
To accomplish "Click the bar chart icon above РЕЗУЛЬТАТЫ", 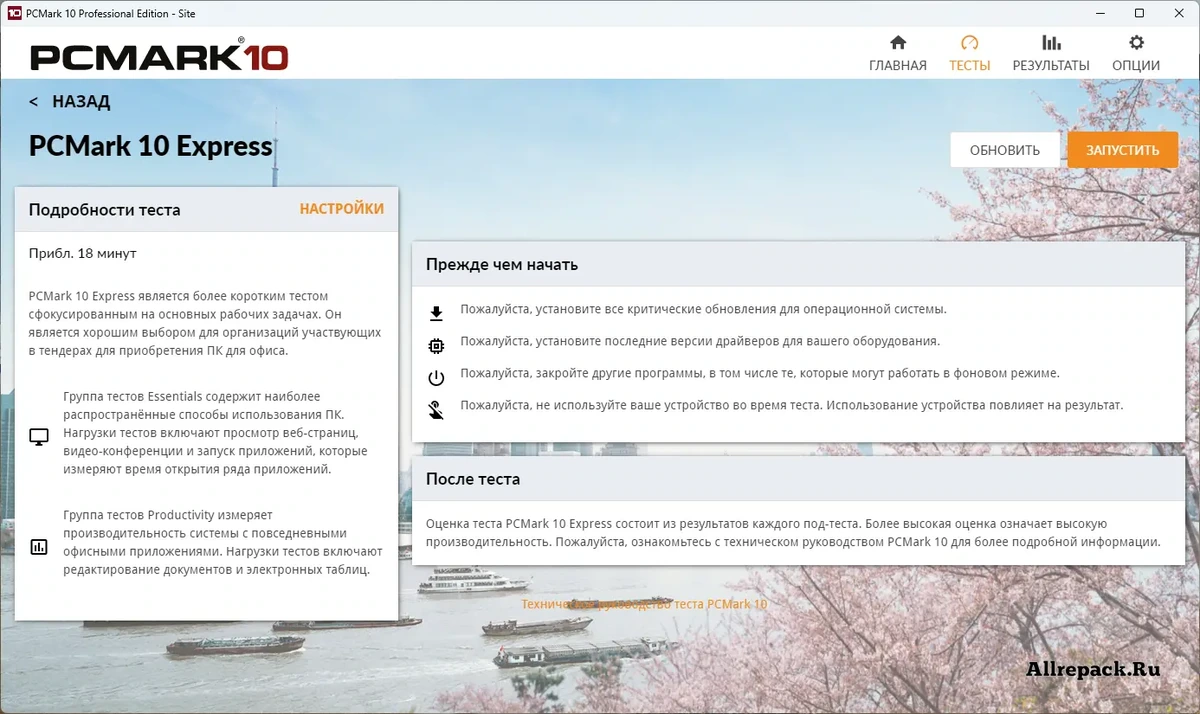I will tap(1051, 43).
